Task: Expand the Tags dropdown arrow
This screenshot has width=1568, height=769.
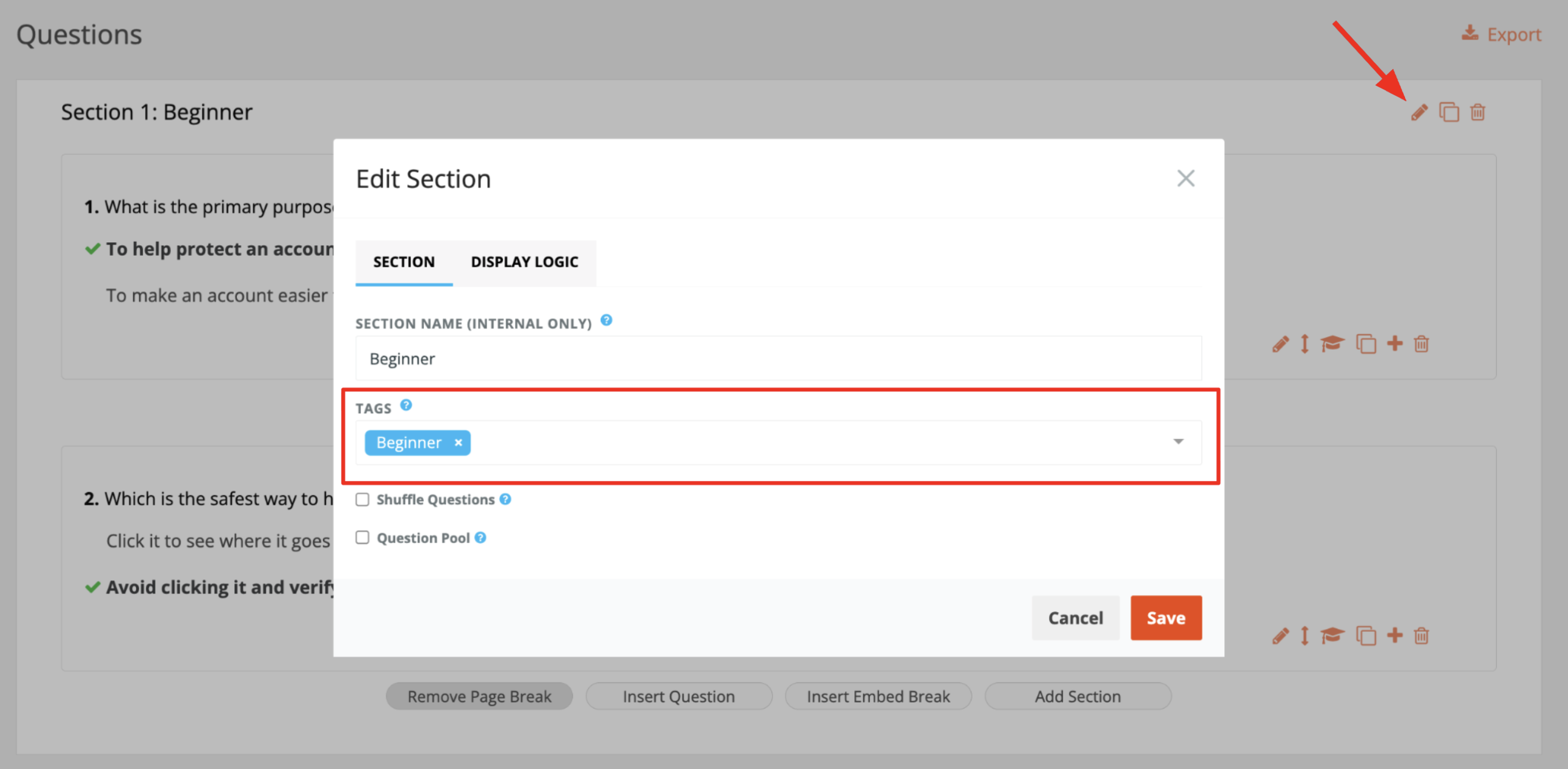Action: click(1178, 441)
